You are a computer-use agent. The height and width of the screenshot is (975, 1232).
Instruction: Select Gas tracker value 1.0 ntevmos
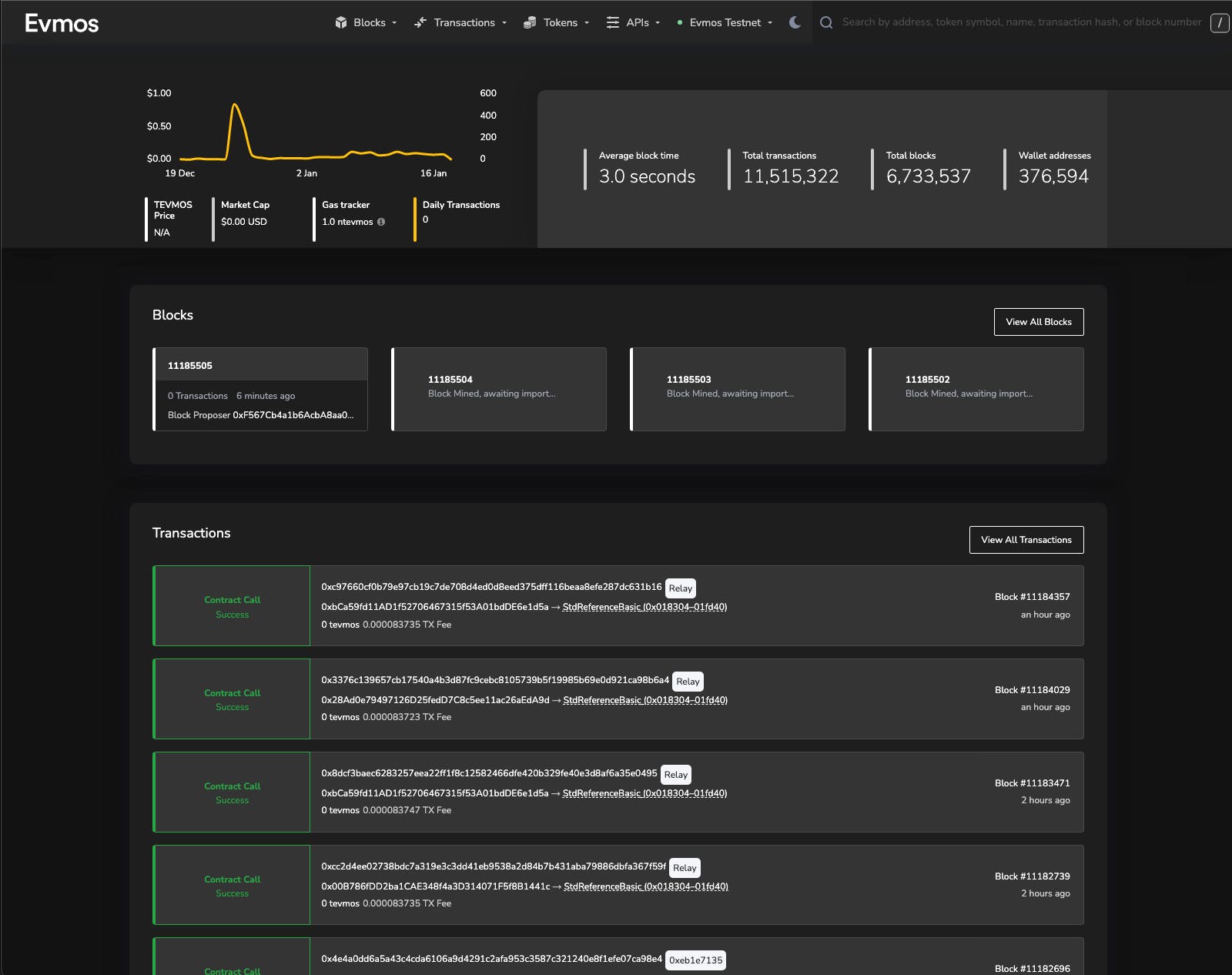[347, 222]
